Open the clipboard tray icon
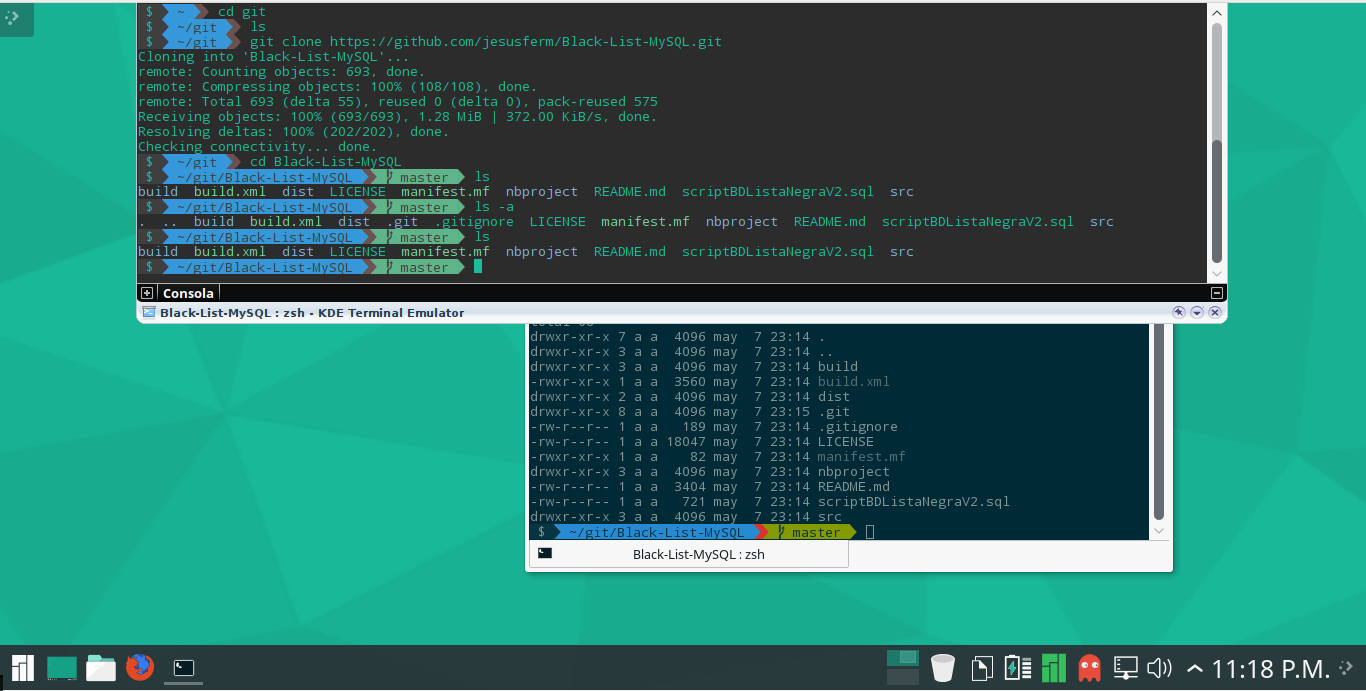The height and width of the screenshot is (691, 1366). [x=982, y=667]
